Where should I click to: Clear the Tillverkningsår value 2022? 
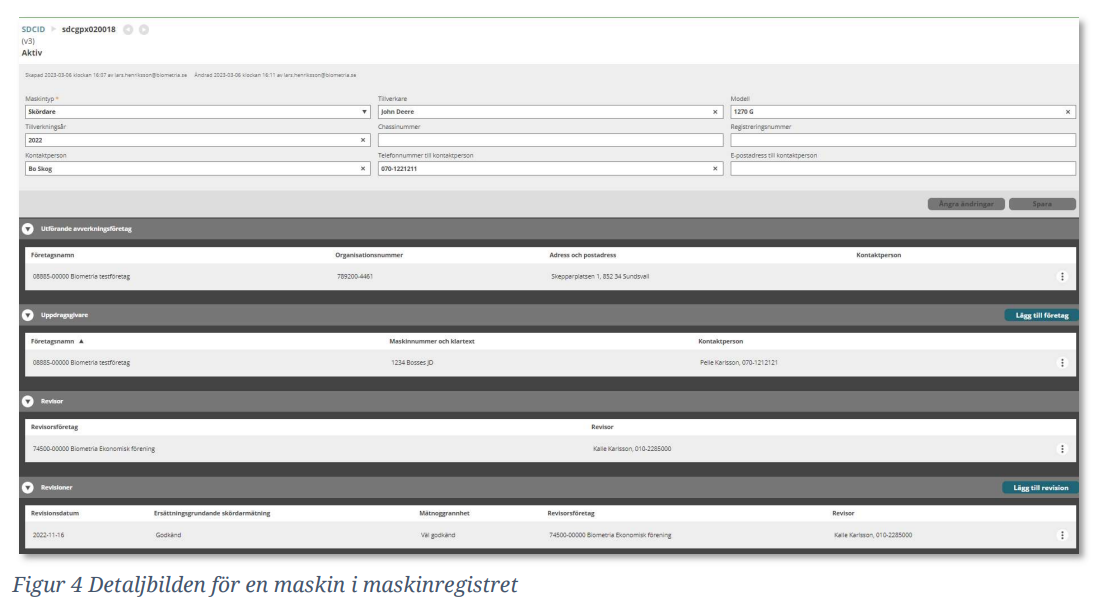pyautogui.click(x=363, y=140)
